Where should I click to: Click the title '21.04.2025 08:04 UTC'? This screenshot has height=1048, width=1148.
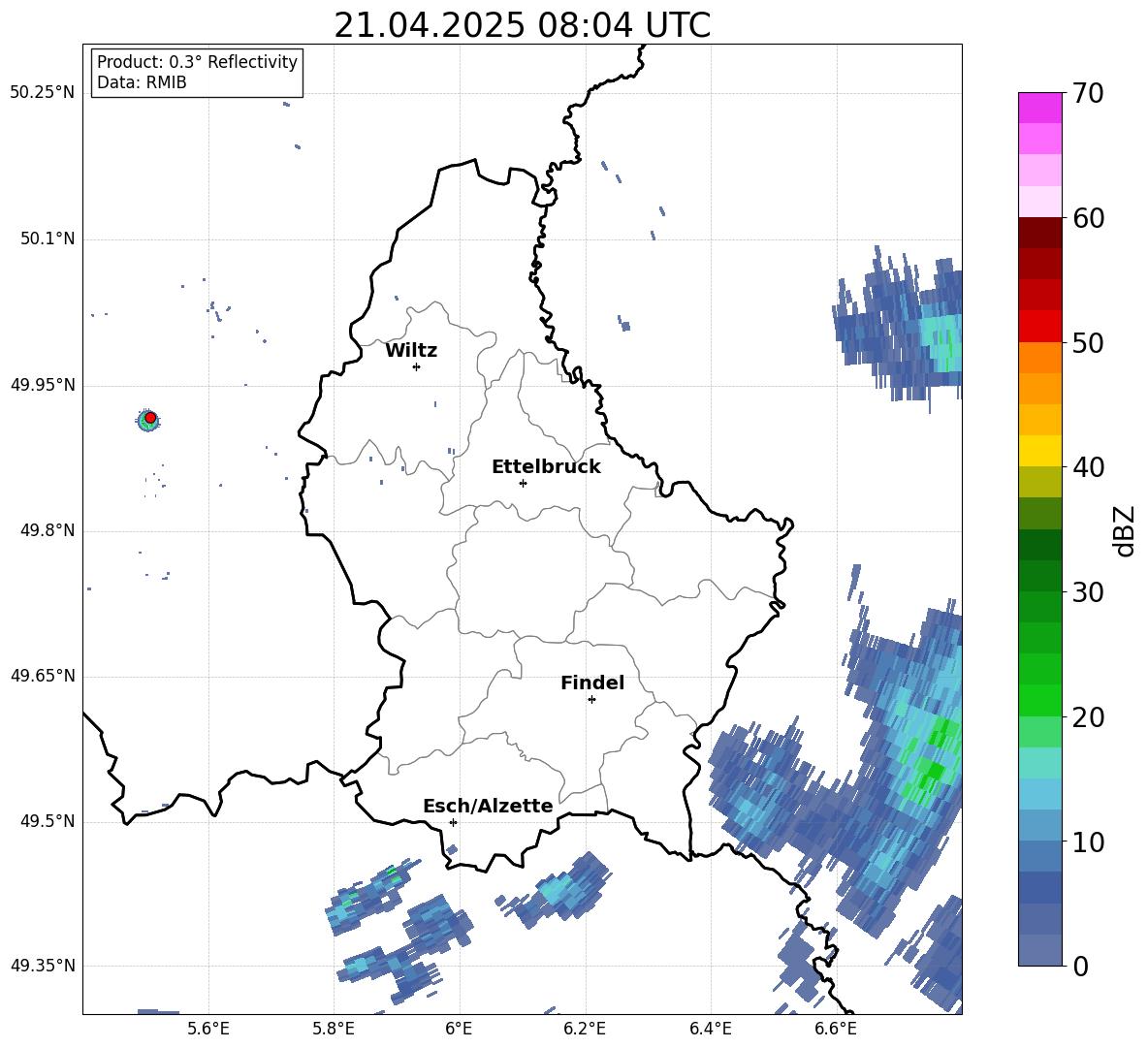tap(522, 25)
